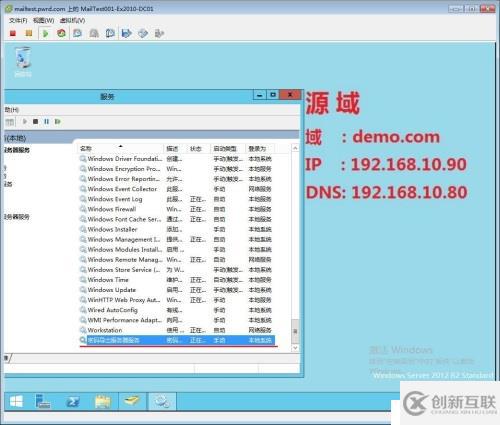
Task: Click the pause service icon
Action: (46, 122)
